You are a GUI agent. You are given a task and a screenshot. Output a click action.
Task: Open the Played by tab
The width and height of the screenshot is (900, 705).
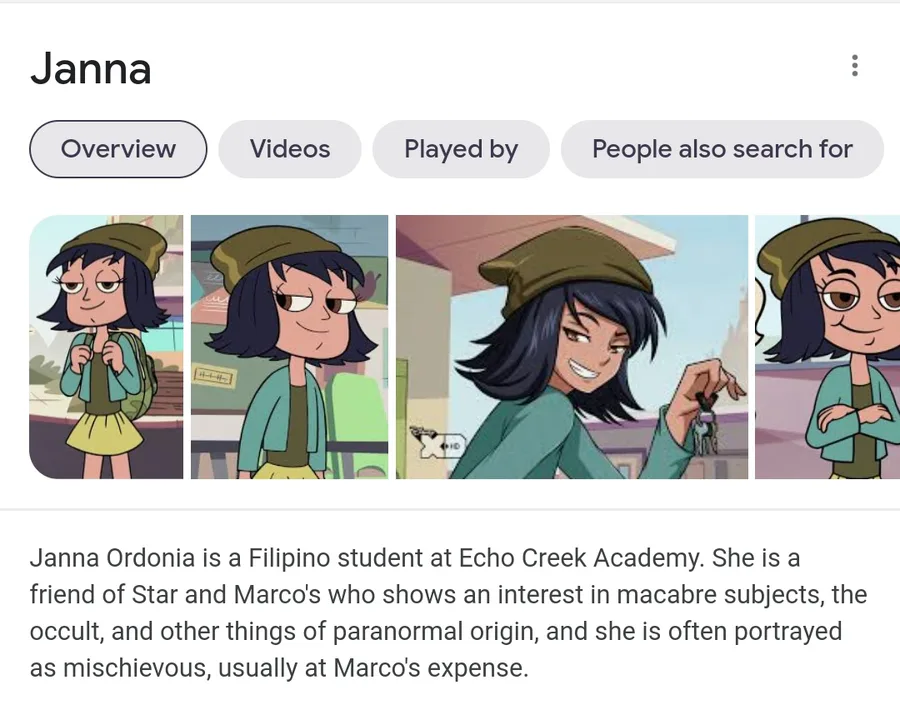(x=461, y=149)
